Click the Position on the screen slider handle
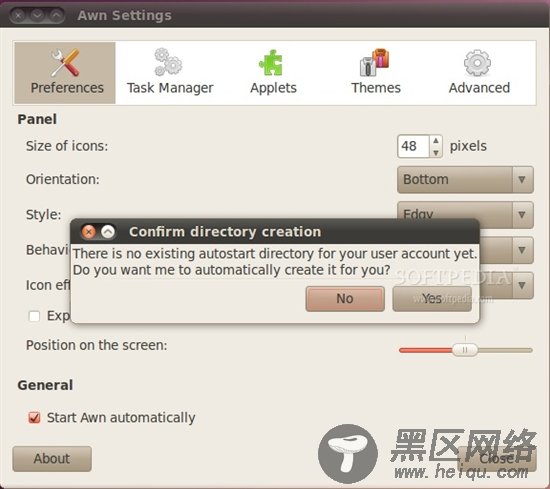This screenshot has height=489, width=550. click(465, 350)
